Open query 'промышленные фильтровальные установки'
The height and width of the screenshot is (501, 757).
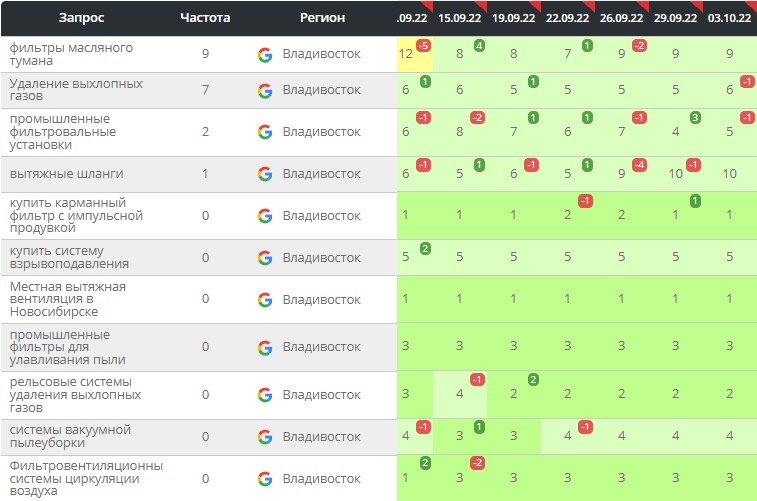pos(62,132)
